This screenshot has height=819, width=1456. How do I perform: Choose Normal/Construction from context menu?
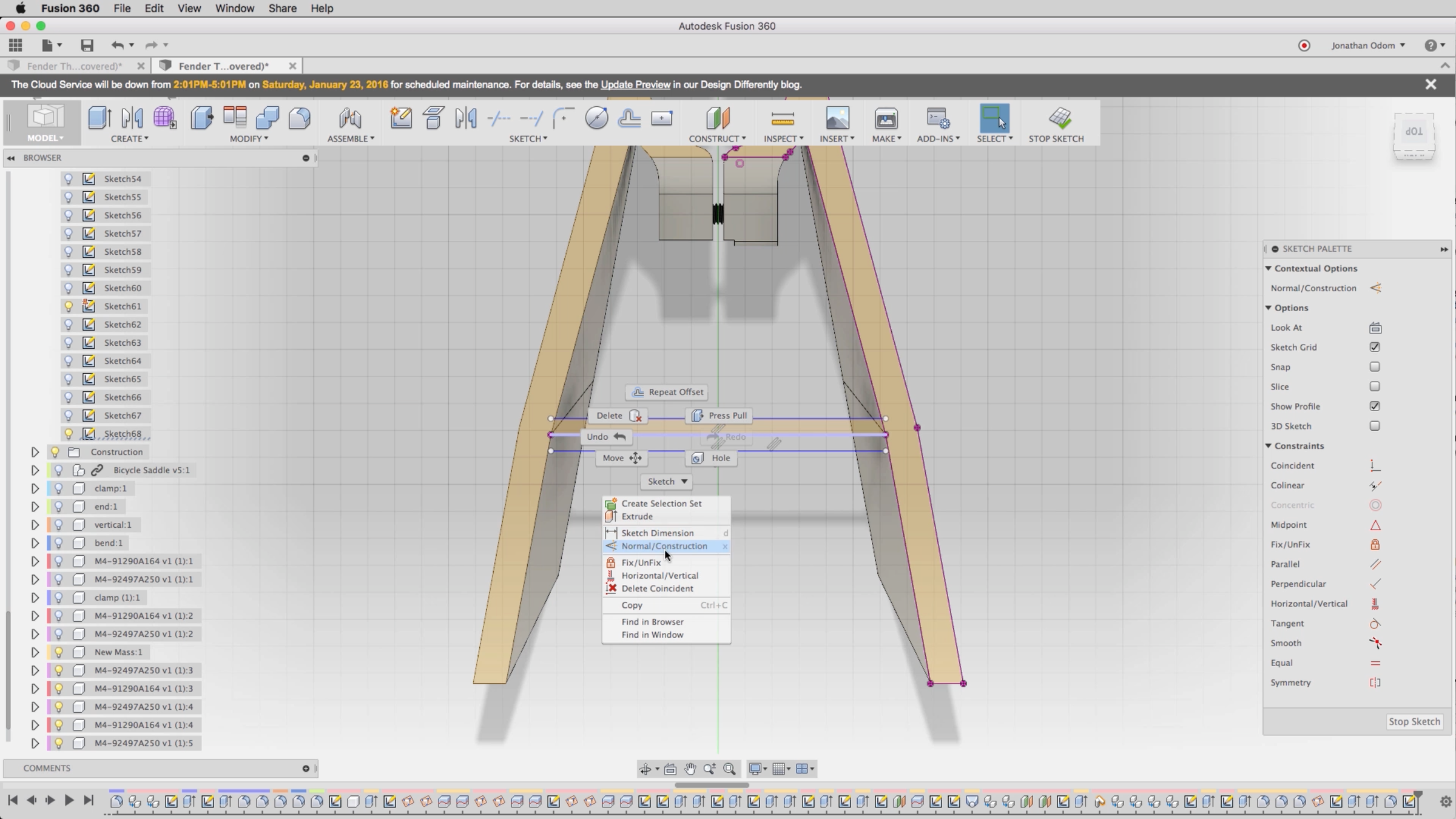click(664, 546)
